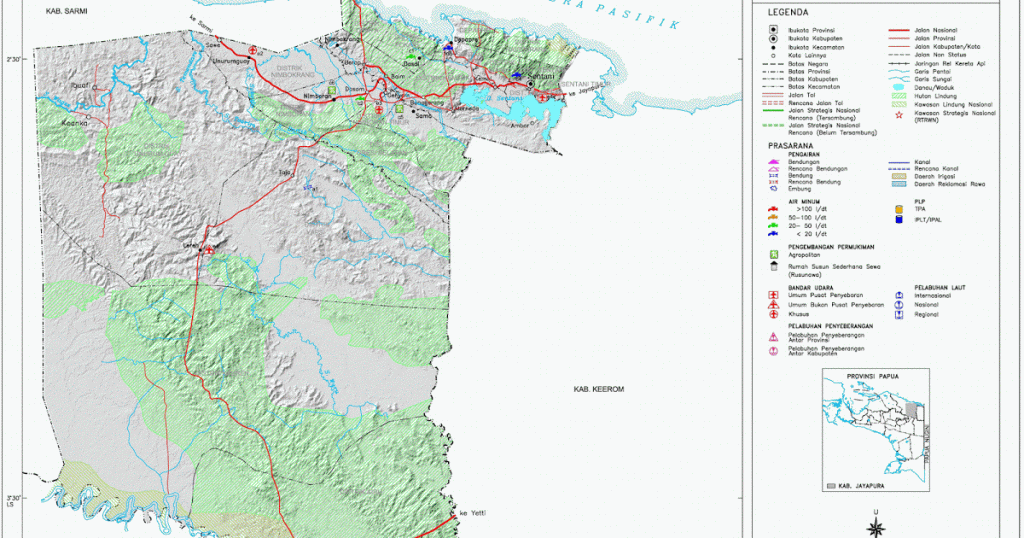
Task: Click the Internasional seaport legend icon
Action: tap(899, 295)
